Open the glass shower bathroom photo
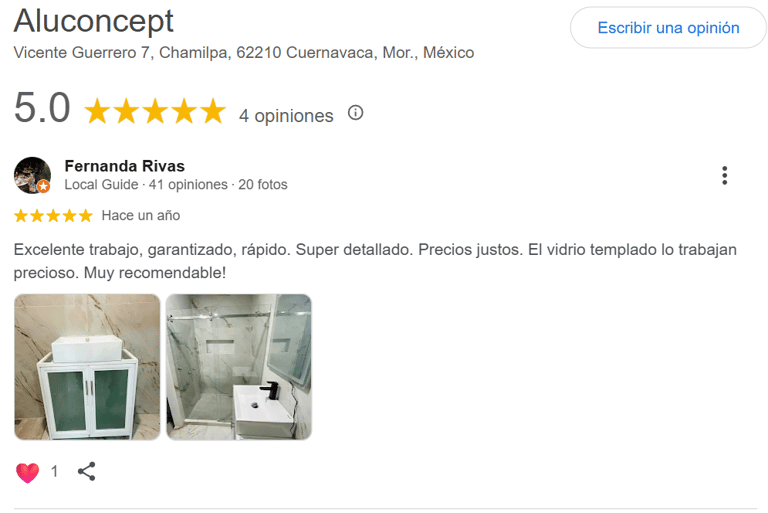 click(239, 367)
